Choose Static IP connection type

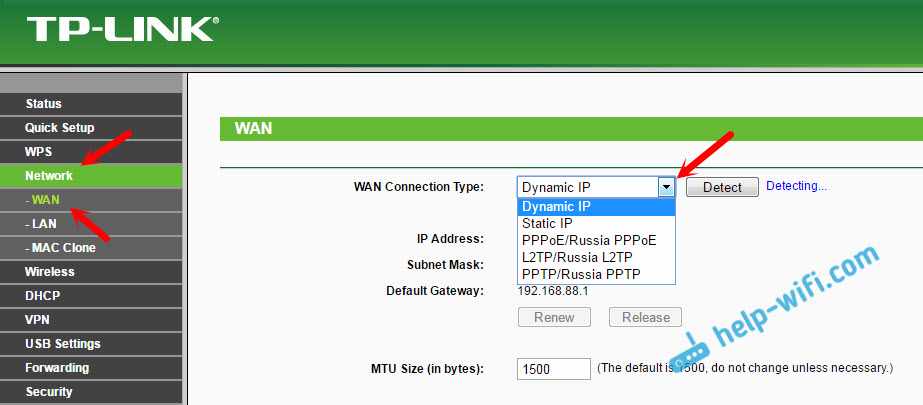click(596, 224)
